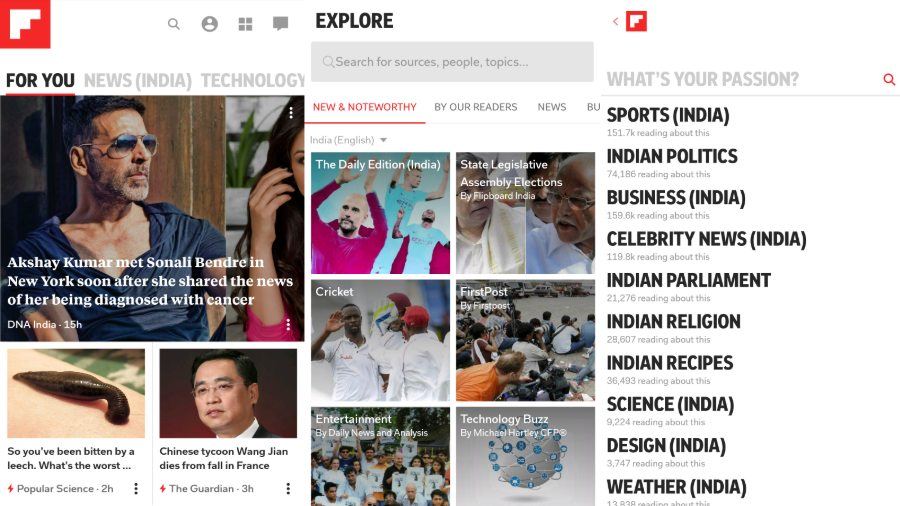Screen dimensions: 900x506
Task: Pick the Indian Recipes topic
Action: click(x=670, y=363)
